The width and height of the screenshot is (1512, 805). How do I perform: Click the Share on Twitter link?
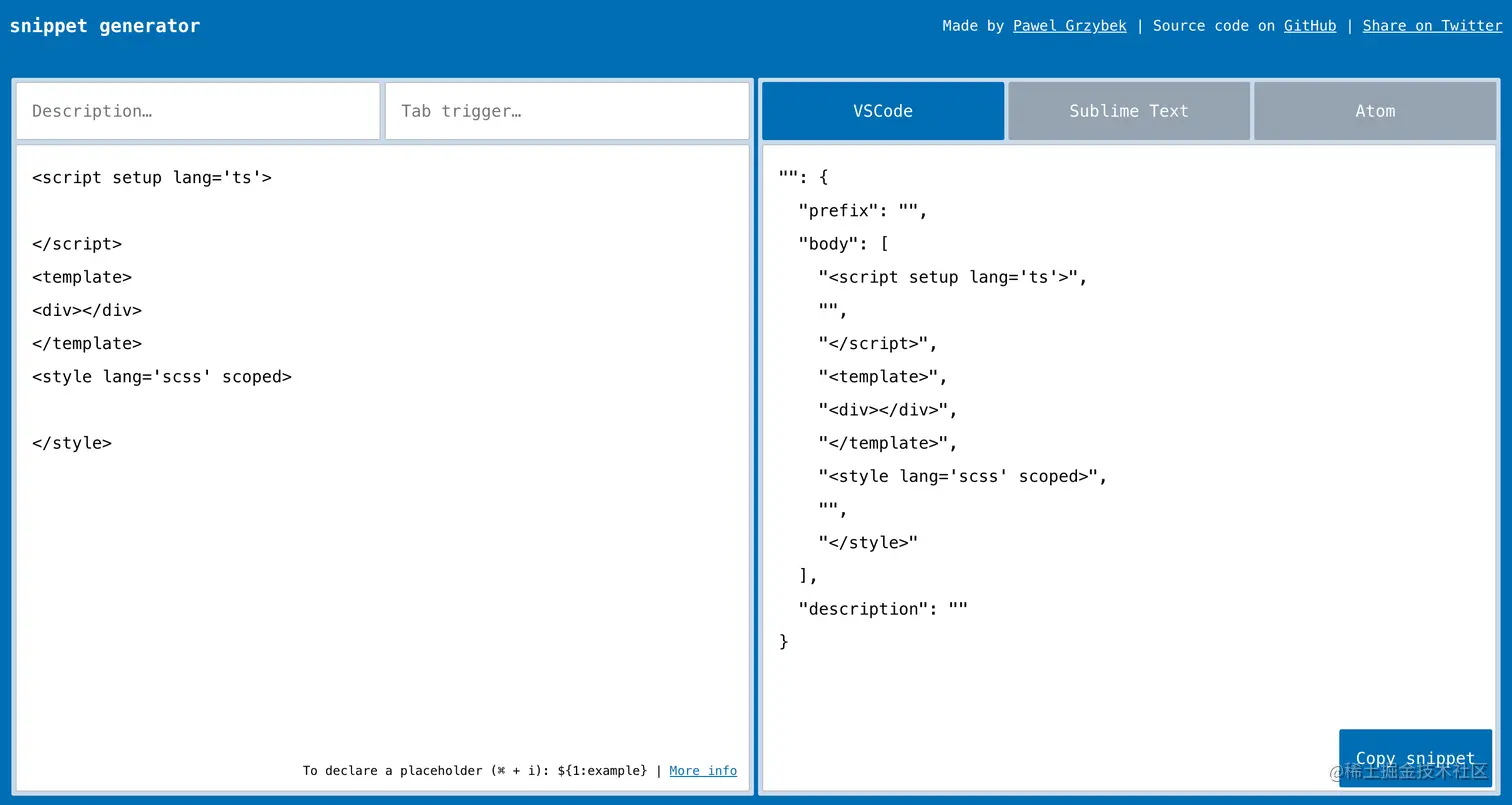1432,26
